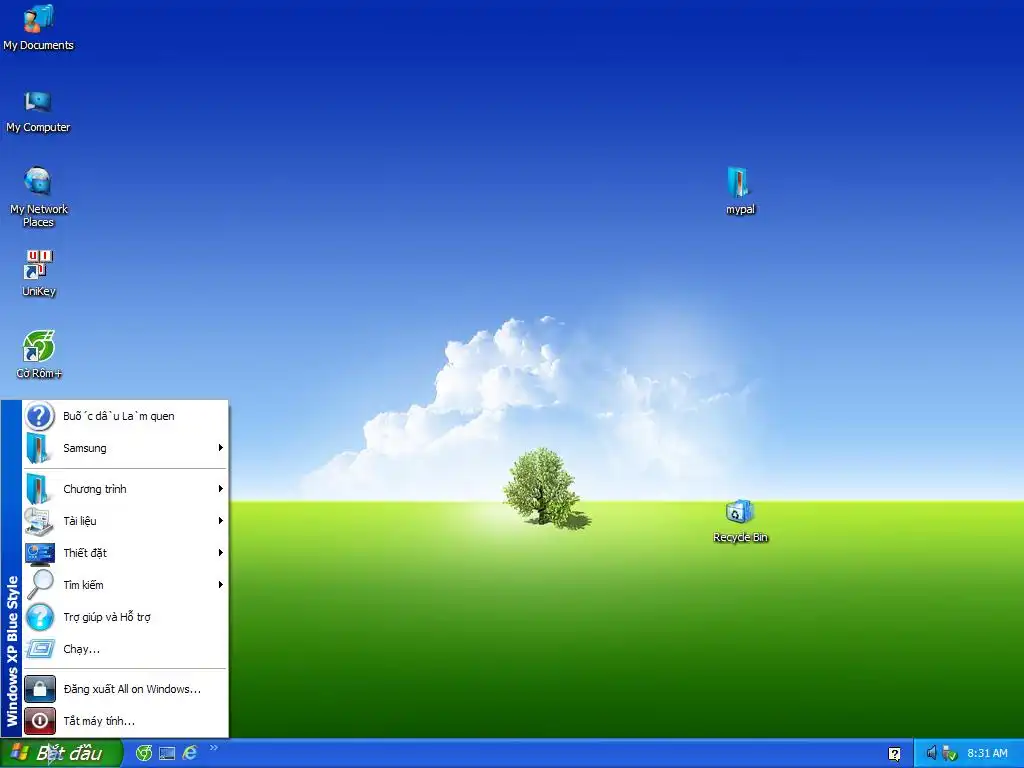Open Chương trình programs menu
This screenshot has height=768, width=1024.
pos(125,488)
